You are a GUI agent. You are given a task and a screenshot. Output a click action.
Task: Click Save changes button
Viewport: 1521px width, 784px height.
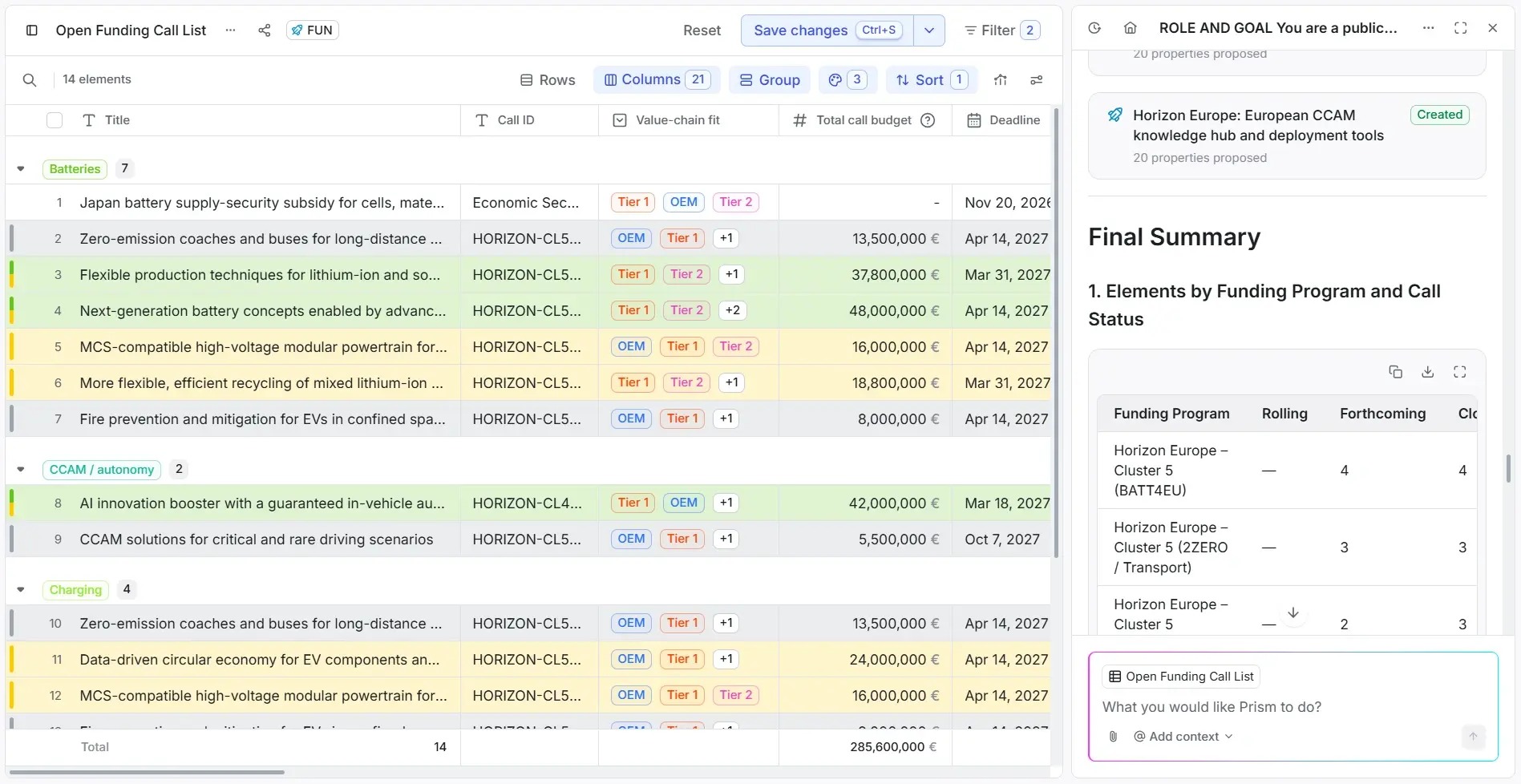[827, 30]
